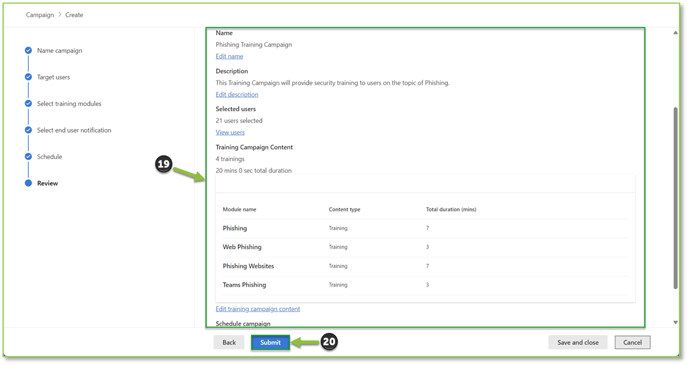
Task: Go to Select training modules step
Action: [x=69, y=104]
